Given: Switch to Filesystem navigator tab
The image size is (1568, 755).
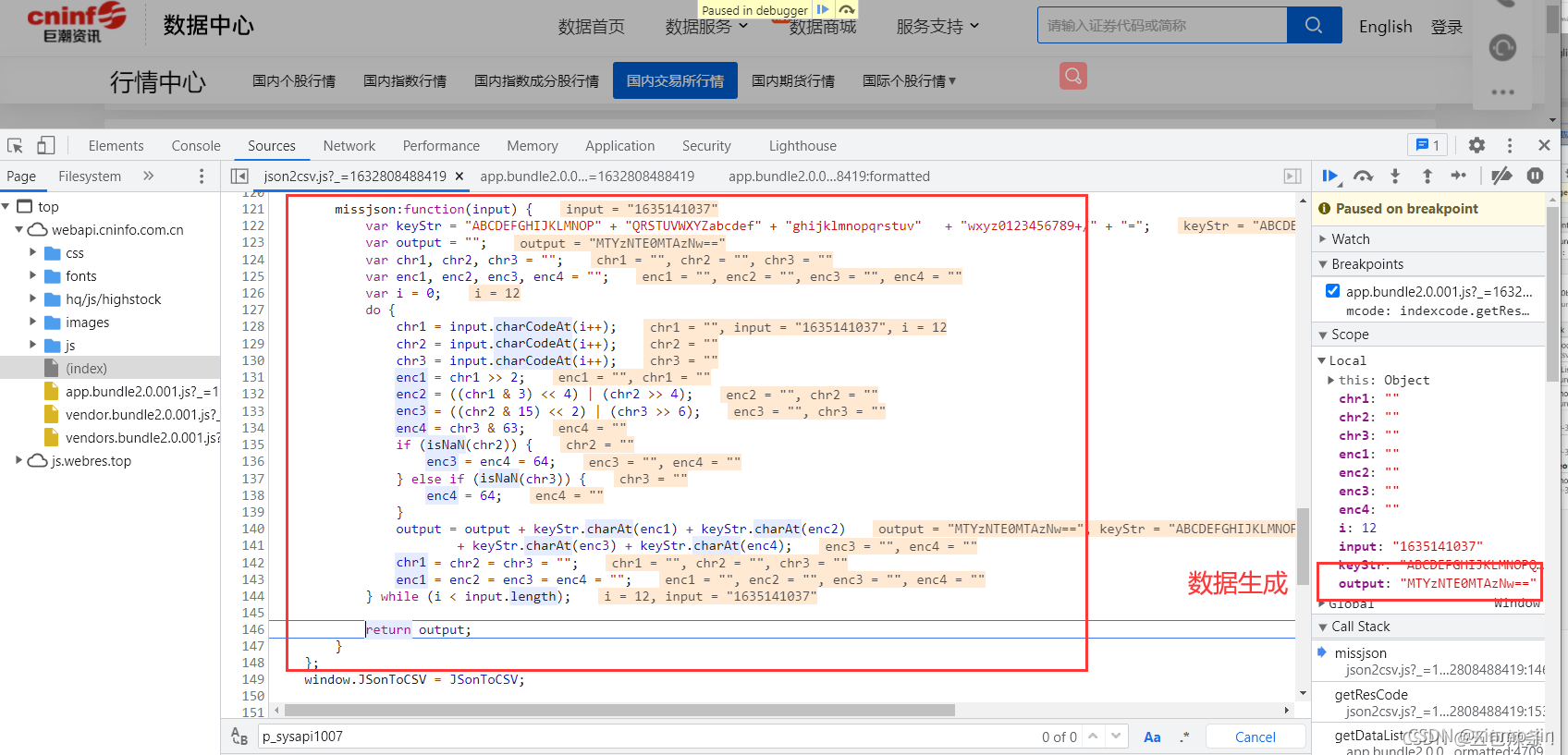Looking at the screenshot, I should coord(90,176).
